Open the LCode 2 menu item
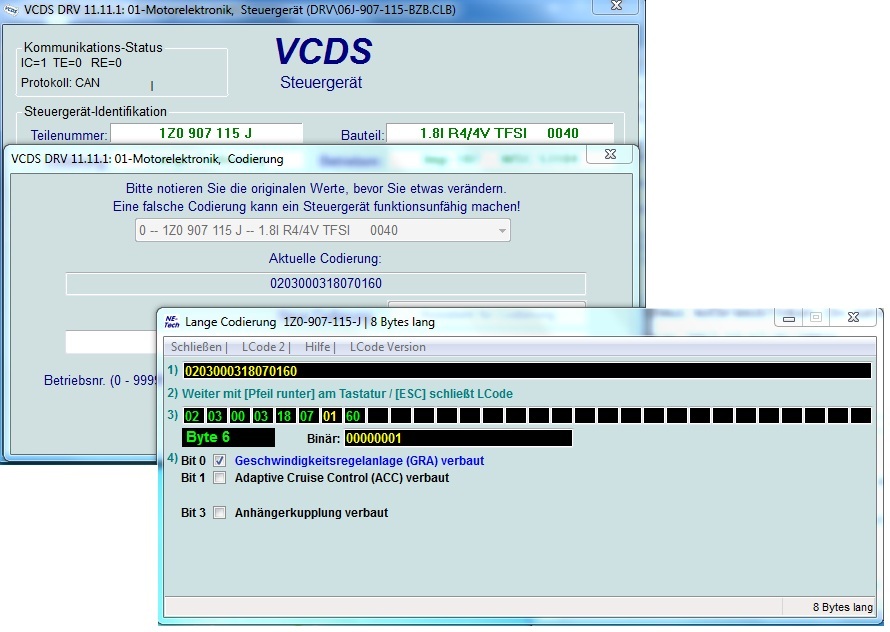Image resolution: width=890 pixels, height=632 pixels. pyautogui.click(x=263, y=347)
